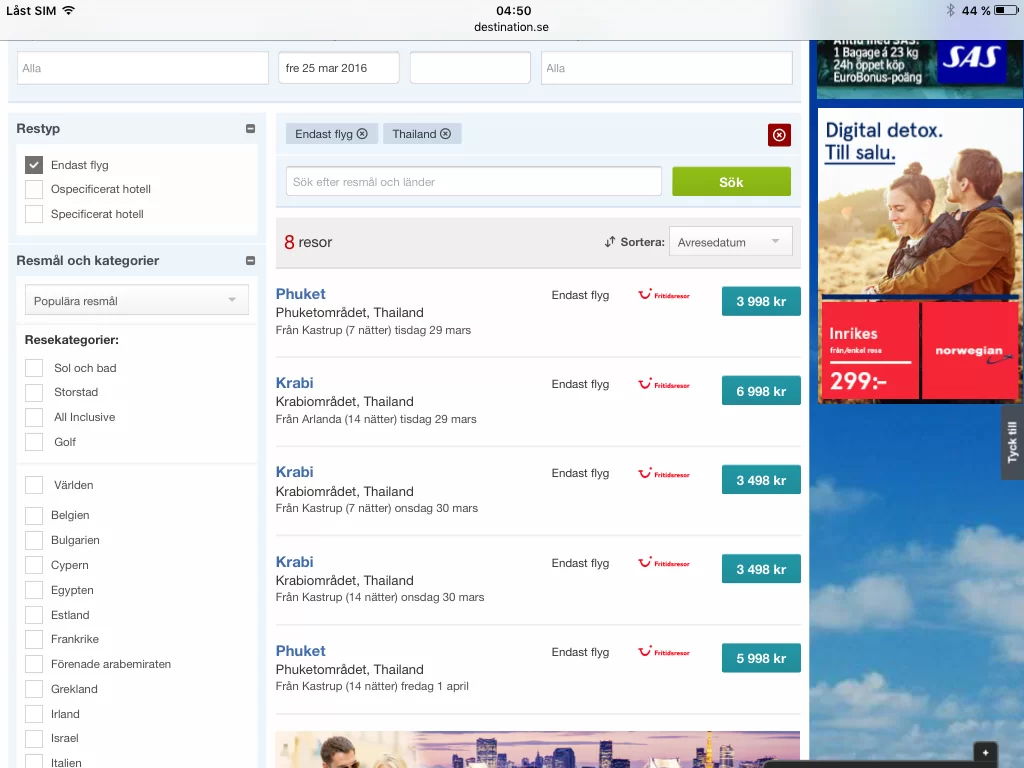Click the destination and country search field
The height and width of the screenshot is (768, 1024).
(x=474, y=182)
